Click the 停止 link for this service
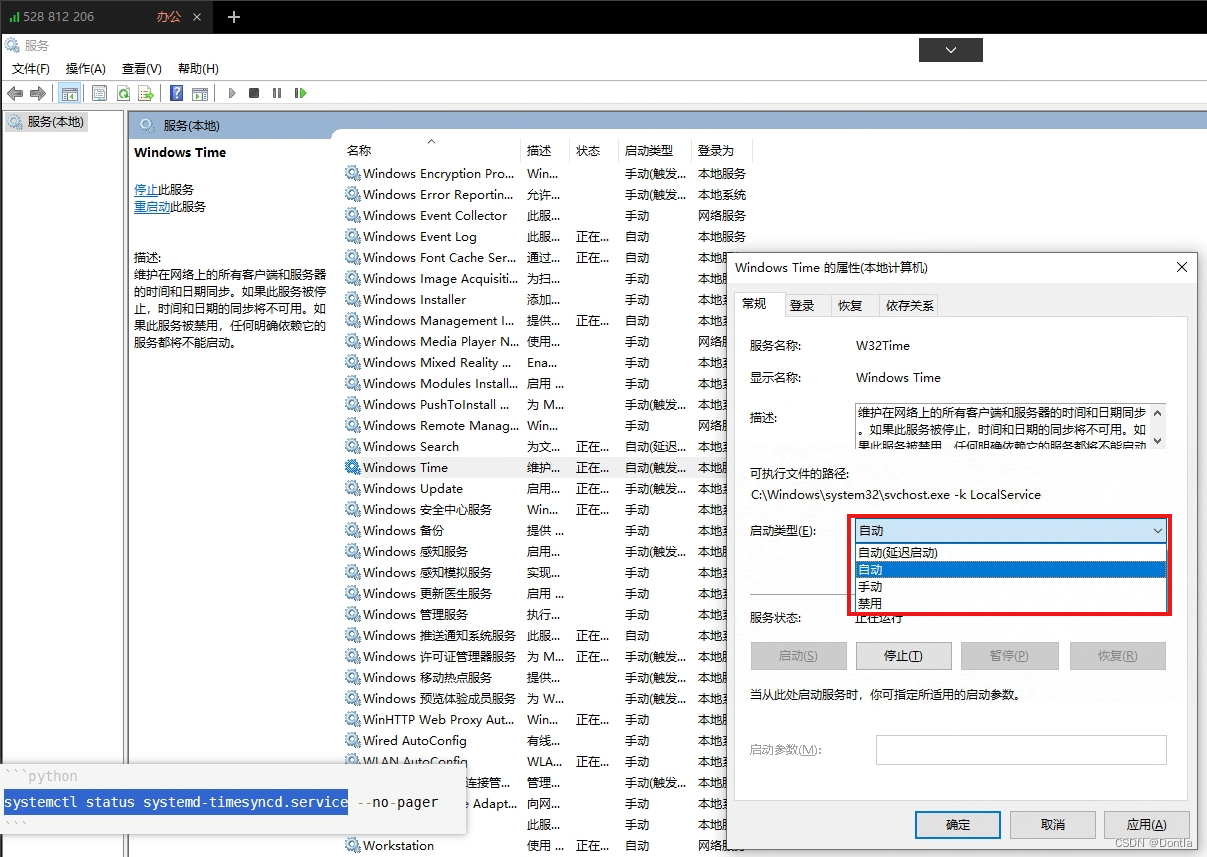 click(146, 189)
